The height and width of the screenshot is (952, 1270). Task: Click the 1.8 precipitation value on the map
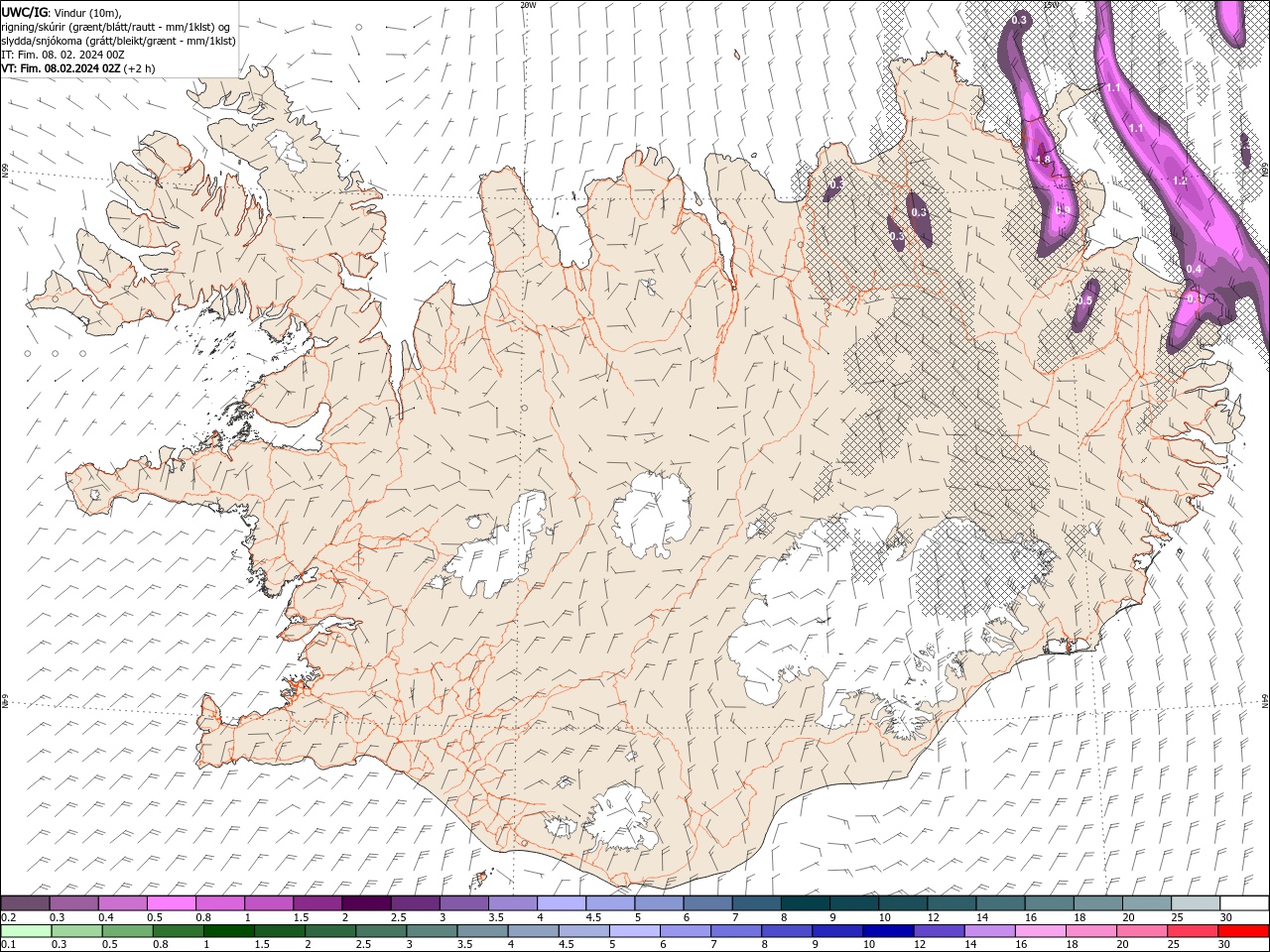click(1043, 160)
